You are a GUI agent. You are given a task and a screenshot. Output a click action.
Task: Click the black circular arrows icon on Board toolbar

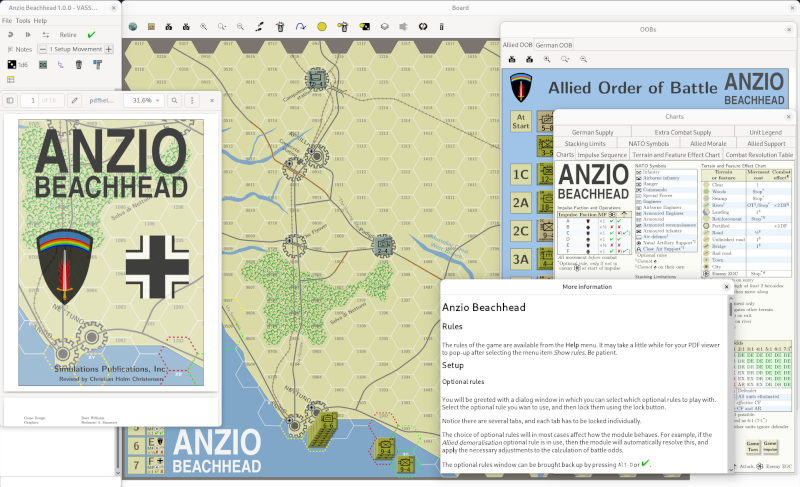point(423,27)
